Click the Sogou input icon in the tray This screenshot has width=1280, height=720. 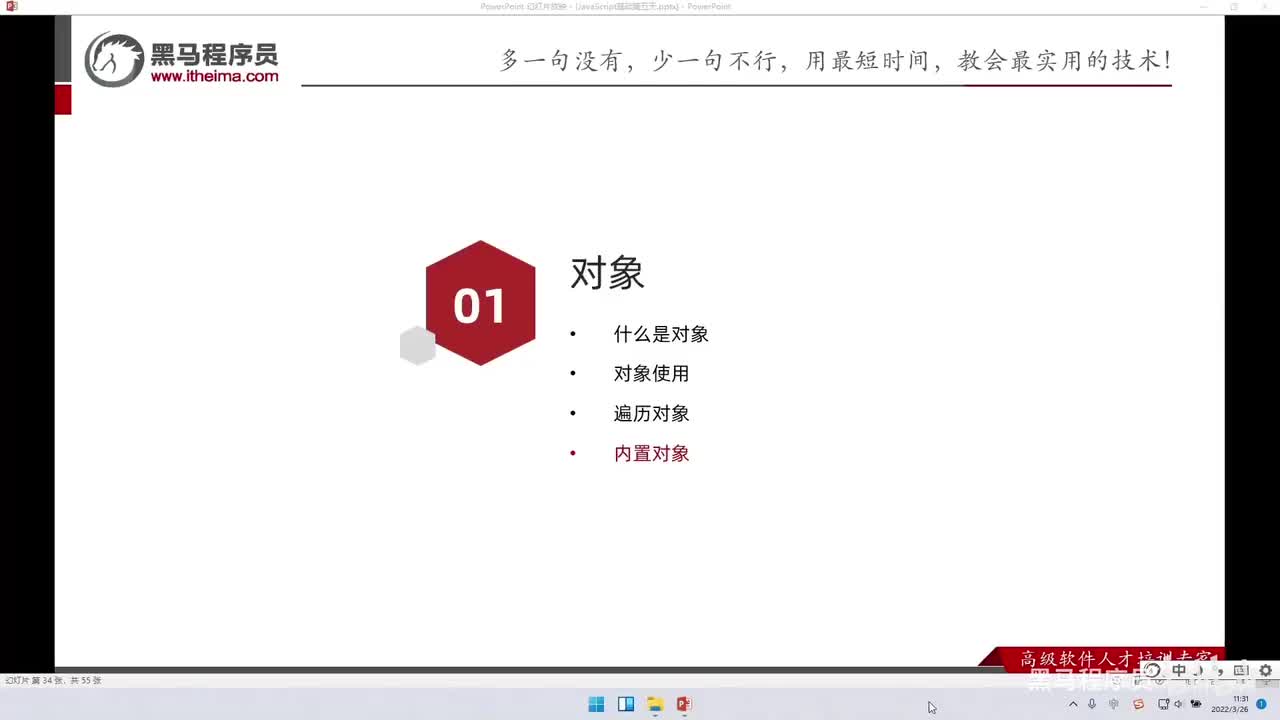click(x=1138, y=704)
